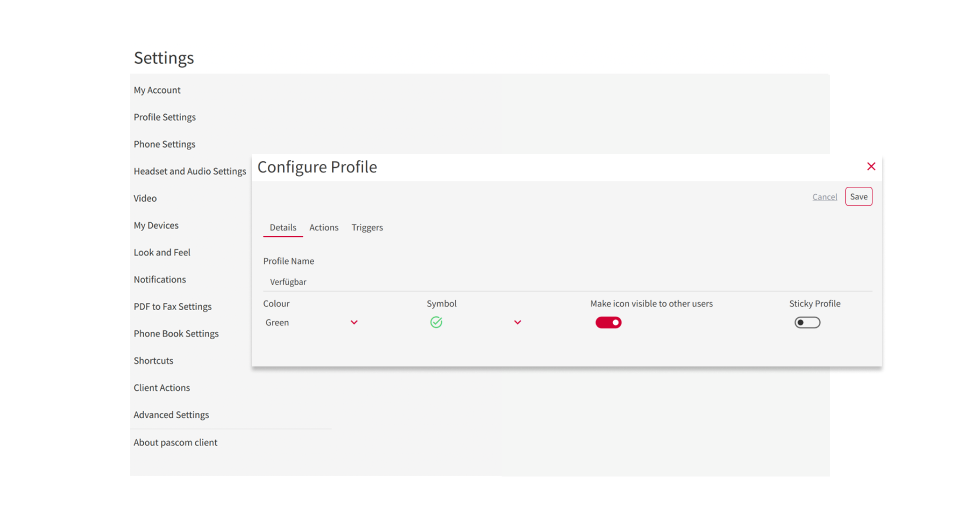Viewport: 960px width, 520px height.
Task: Open Phone Book Settings
Action: coord(176,333)
